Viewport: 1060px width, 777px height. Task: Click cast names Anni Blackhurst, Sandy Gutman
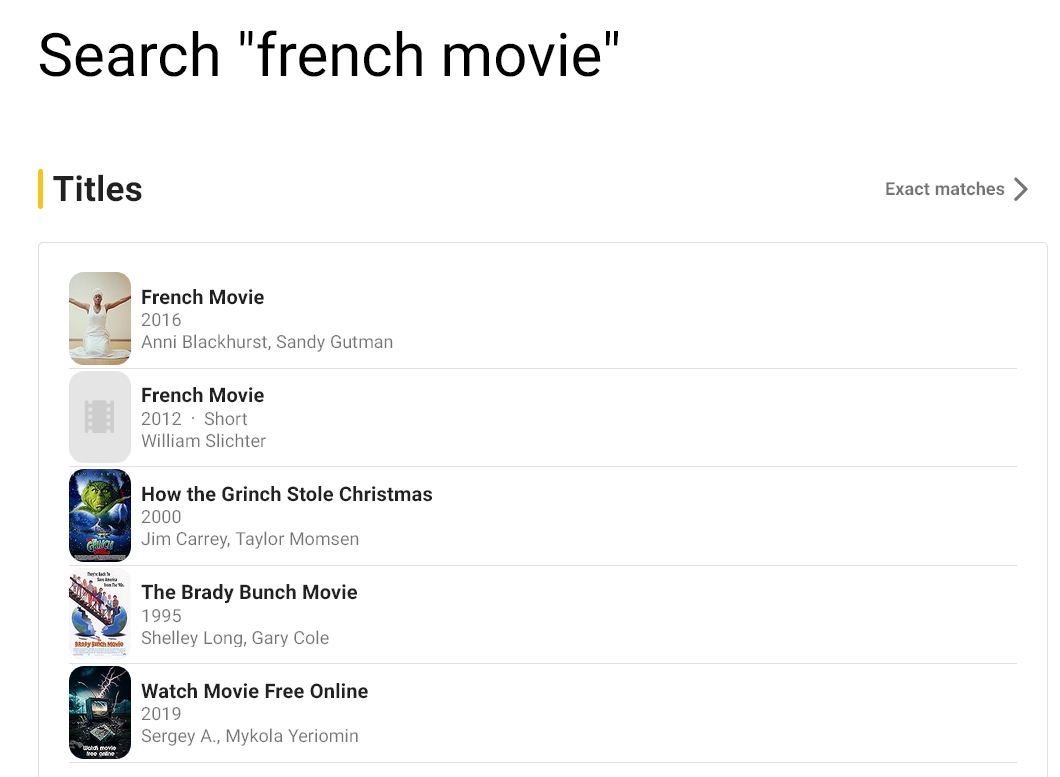(267, 342)
